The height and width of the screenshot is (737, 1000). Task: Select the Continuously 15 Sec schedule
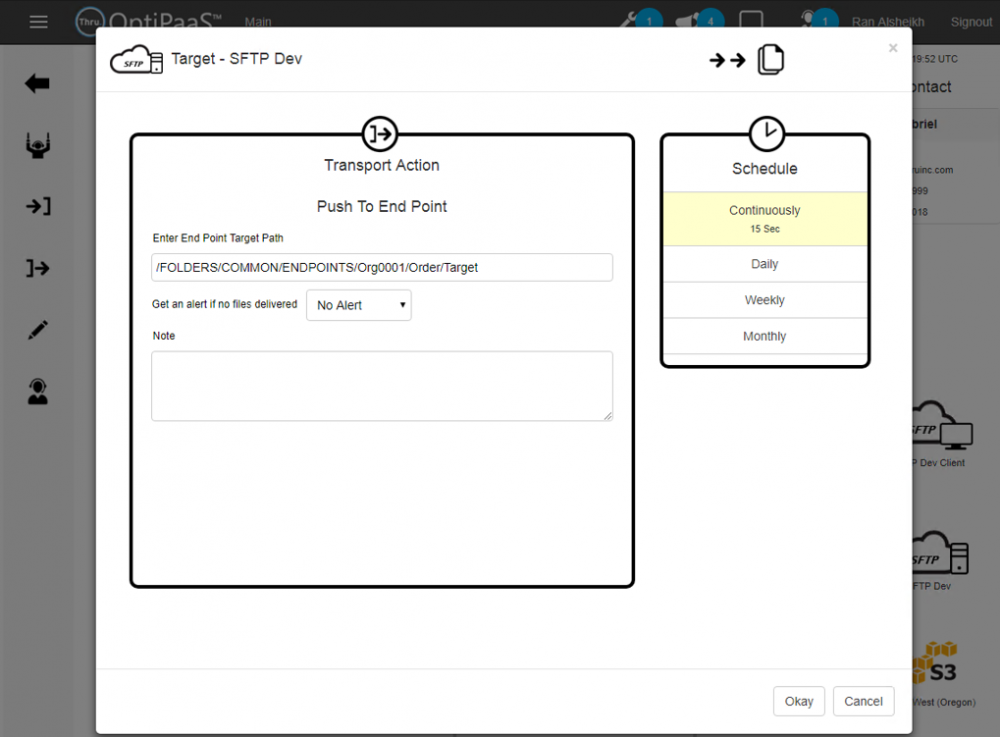tap(765, 219)
